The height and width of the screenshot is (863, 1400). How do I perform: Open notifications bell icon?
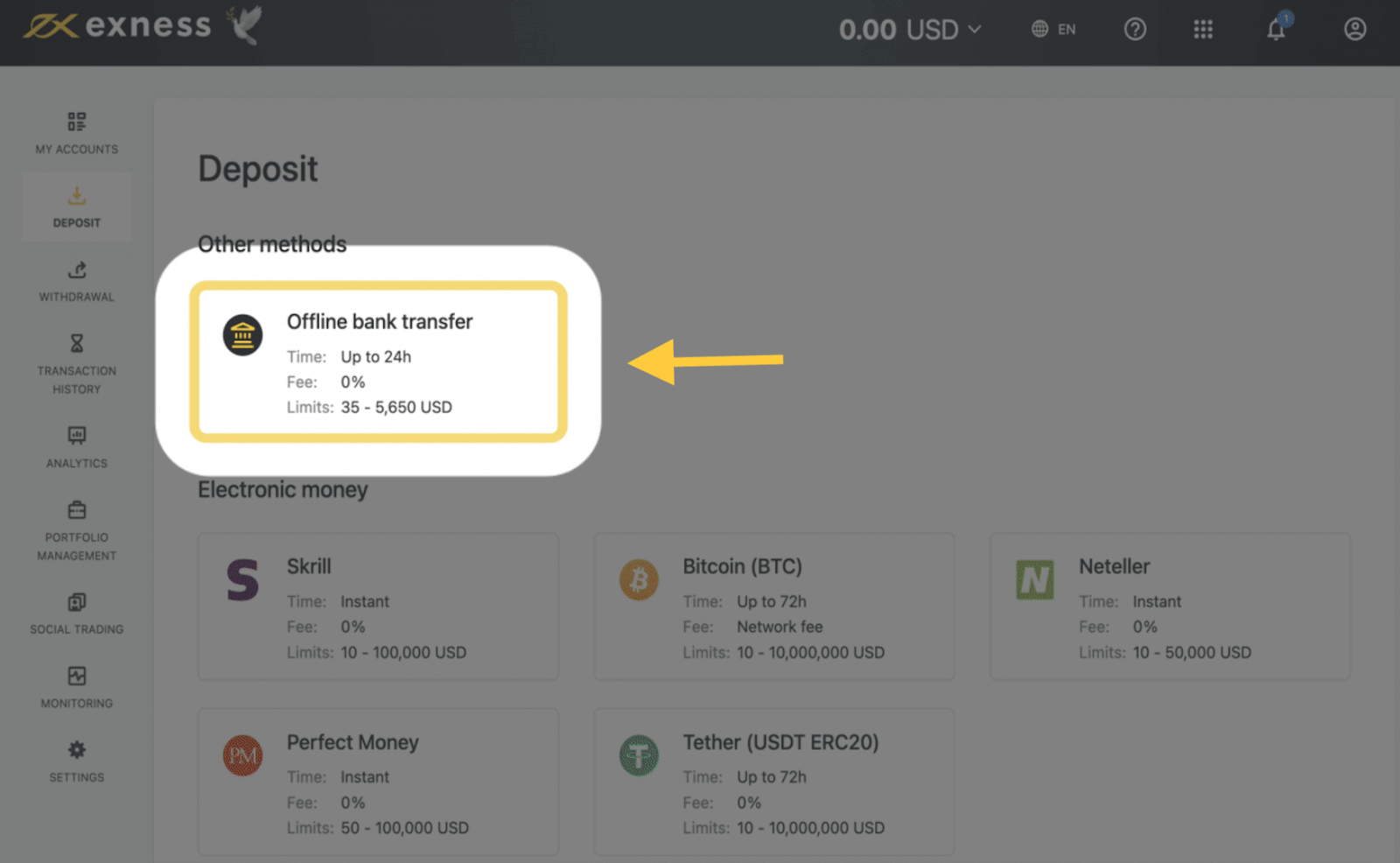pyautogui.click(x=1277, y=29)
